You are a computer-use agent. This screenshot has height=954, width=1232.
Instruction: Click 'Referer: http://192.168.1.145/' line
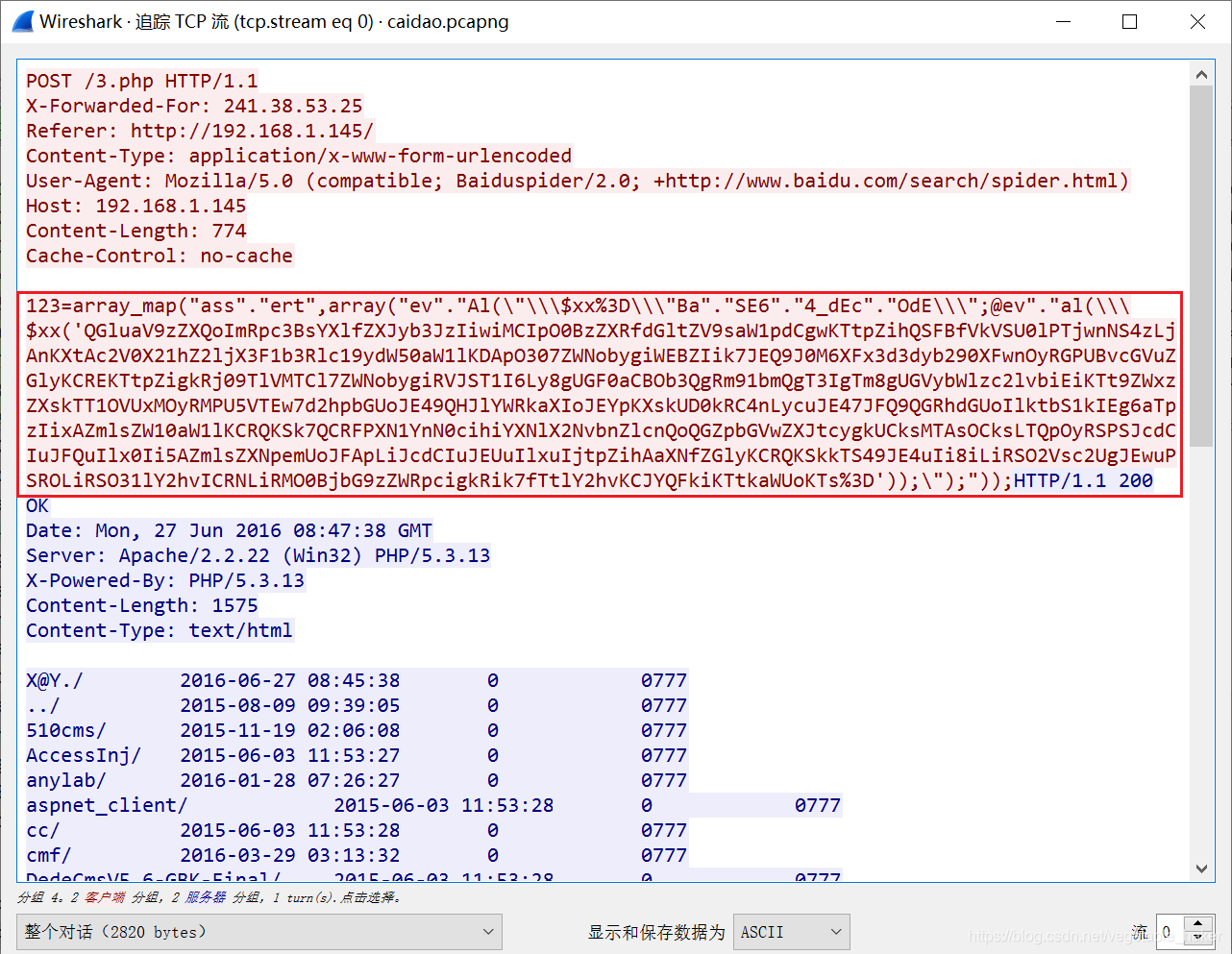[x=200, y=131]
